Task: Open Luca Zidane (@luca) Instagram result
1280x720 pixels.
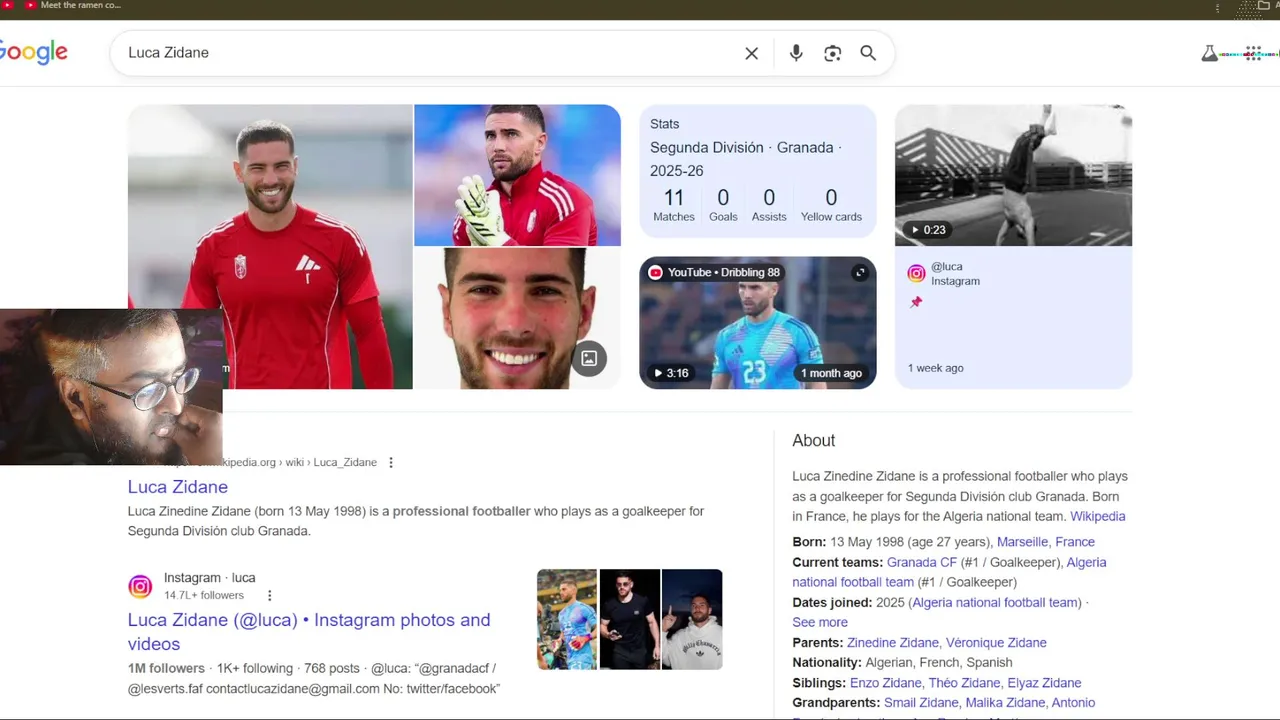Action: point(309,632)
